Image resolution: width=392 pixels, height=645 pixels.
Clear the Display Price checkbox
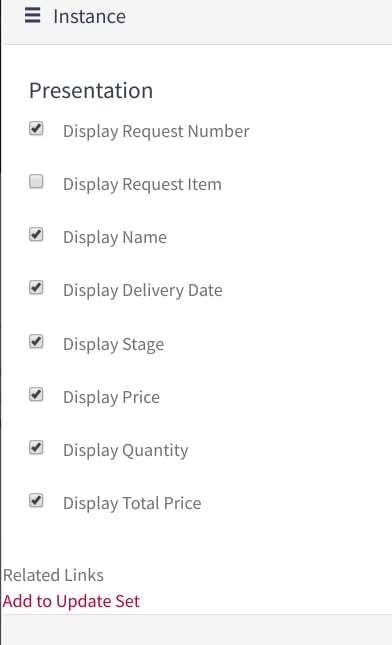pyautogui.click(x=36, y=394)
